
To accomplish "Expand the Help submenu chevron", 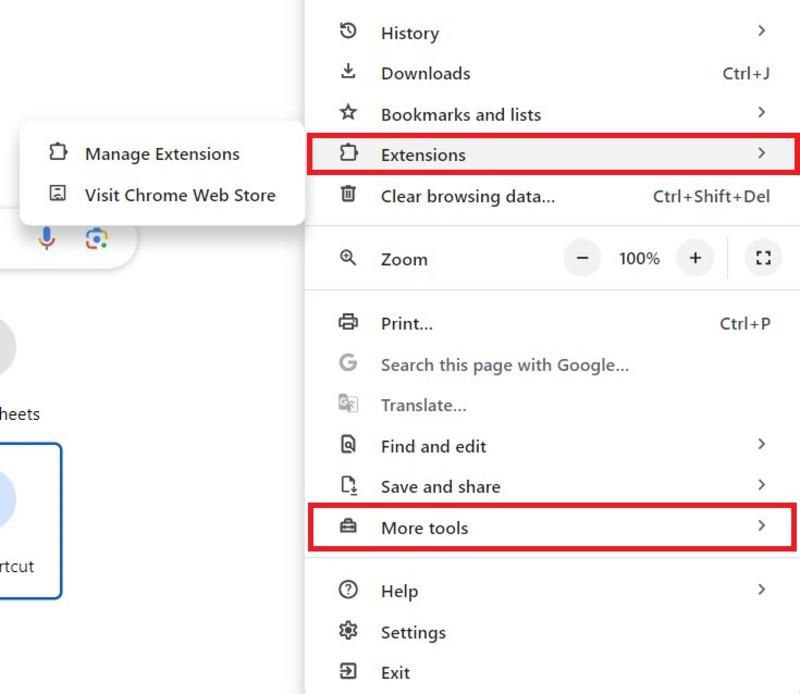I will coord(761,589).
